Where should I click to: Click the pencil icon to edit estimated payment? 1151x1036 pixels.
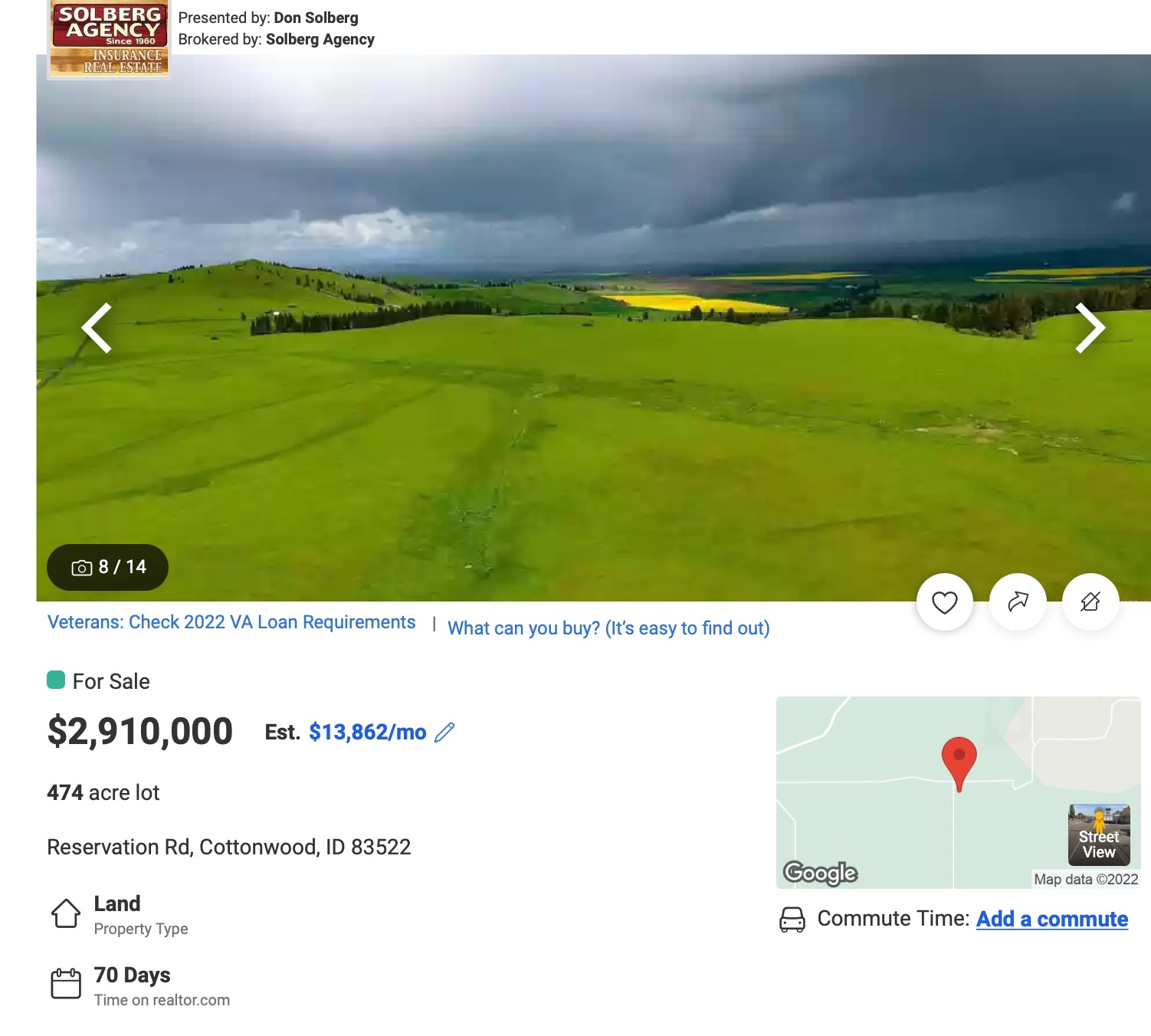tap(444, 733)
